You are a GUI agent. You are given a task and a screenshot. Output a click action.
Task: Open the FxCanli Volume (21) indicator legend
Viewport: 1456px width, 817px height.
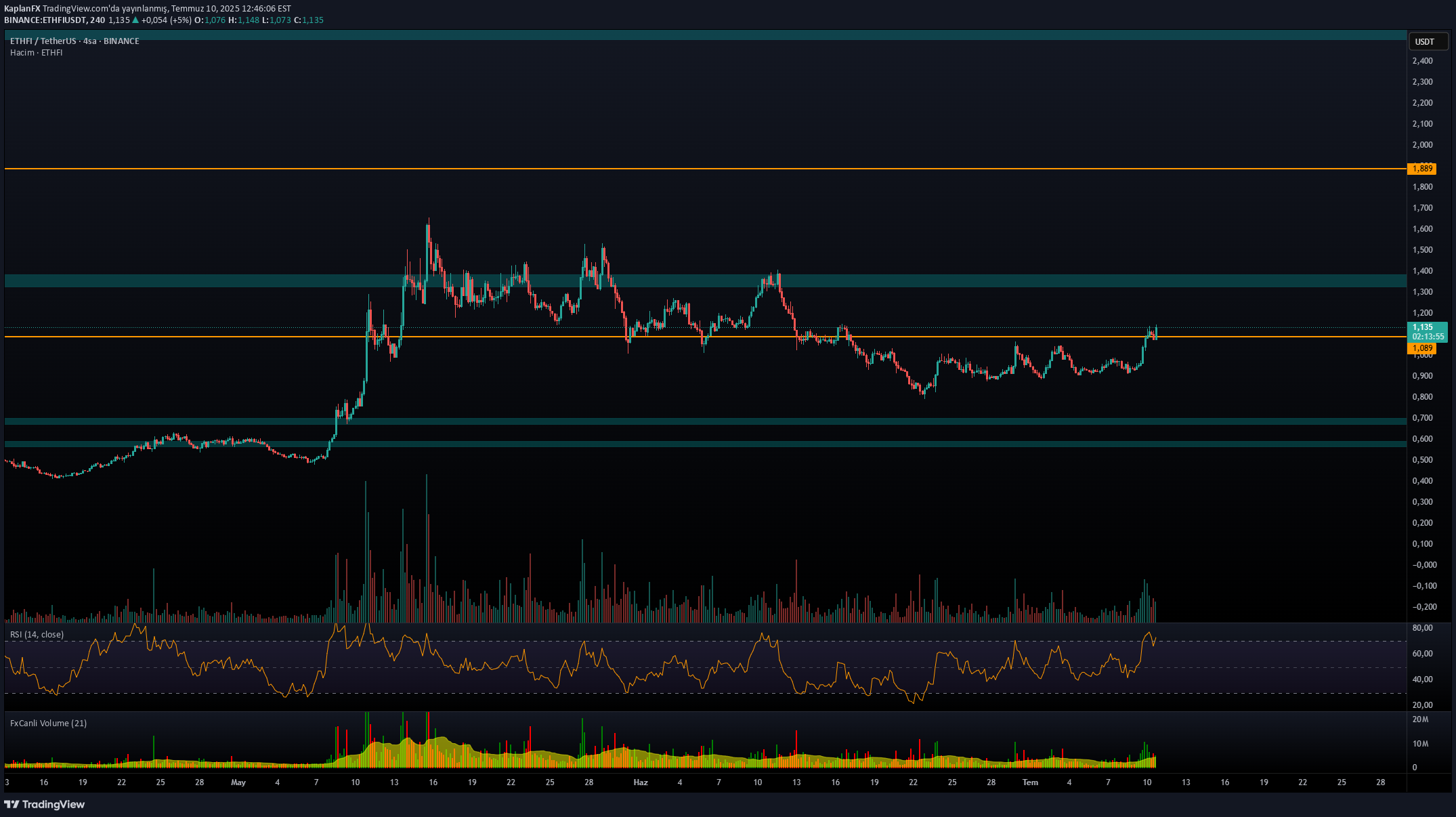(x=48, y=724)
